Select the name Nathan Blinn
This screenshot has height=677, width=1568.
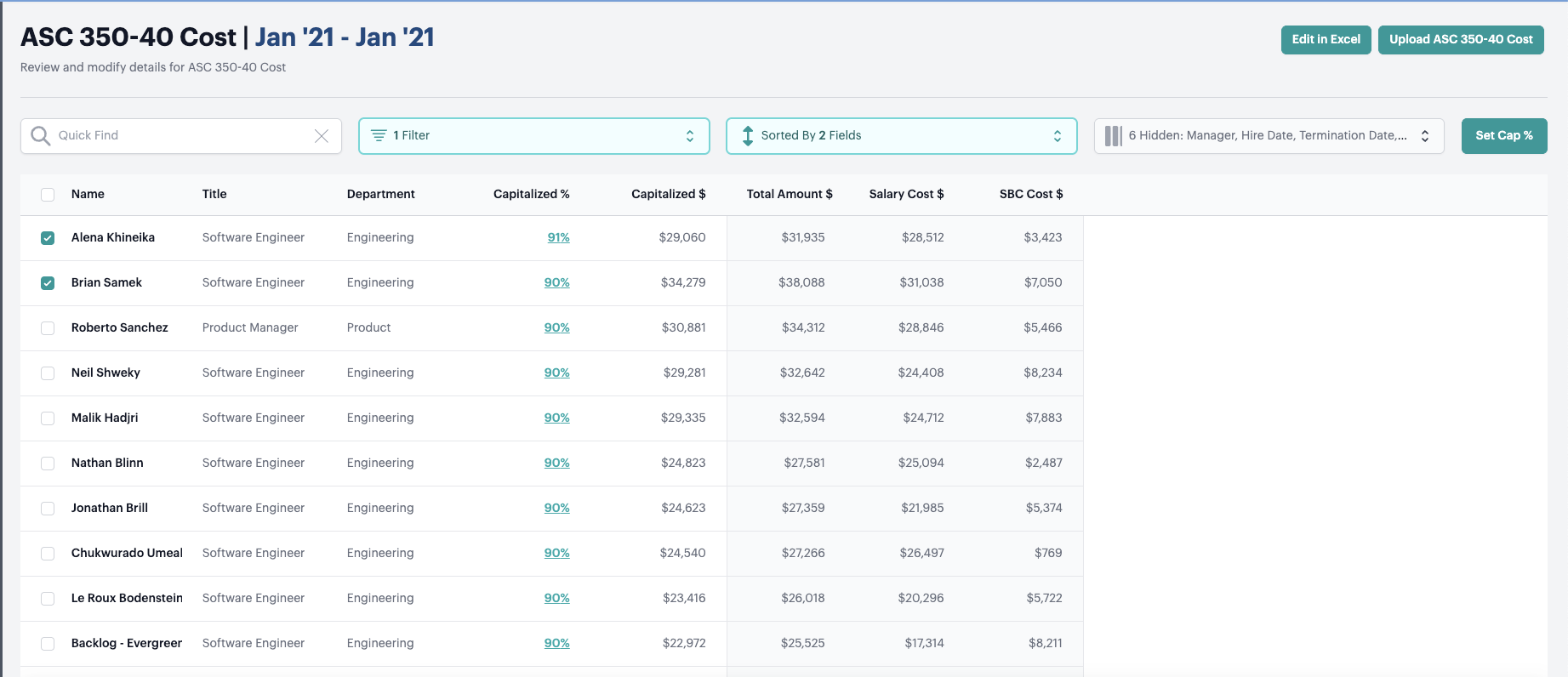pyautogui.click(x=107, y=463)
